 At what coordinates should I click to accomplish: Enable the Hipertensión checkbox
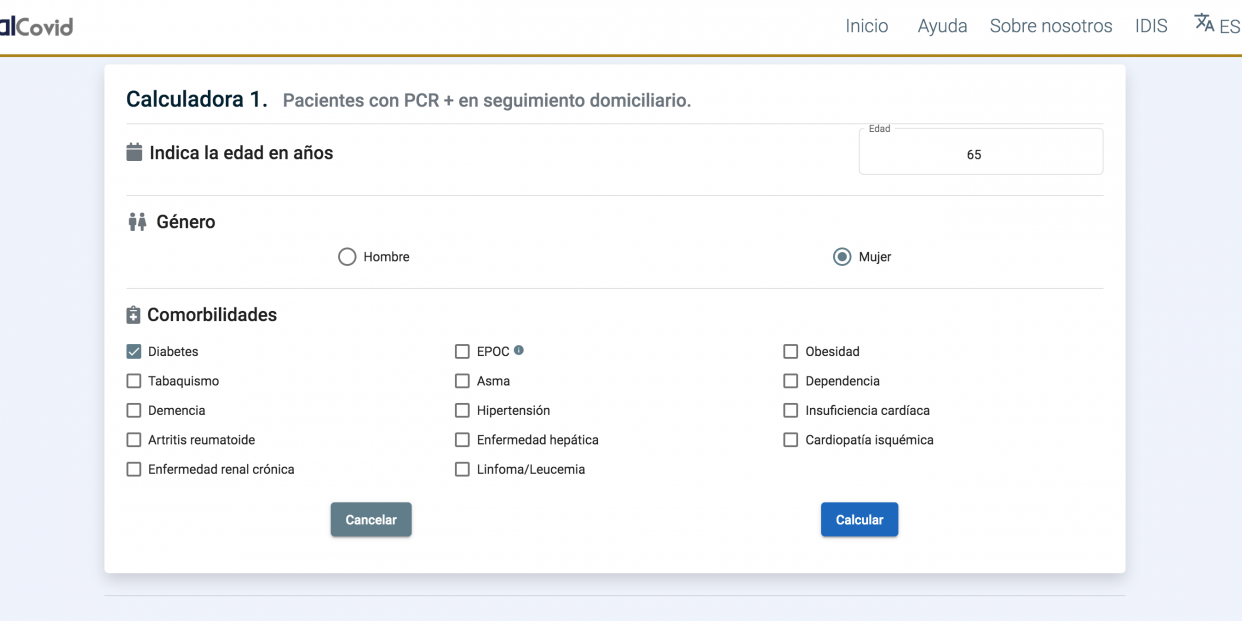[462, 410]
